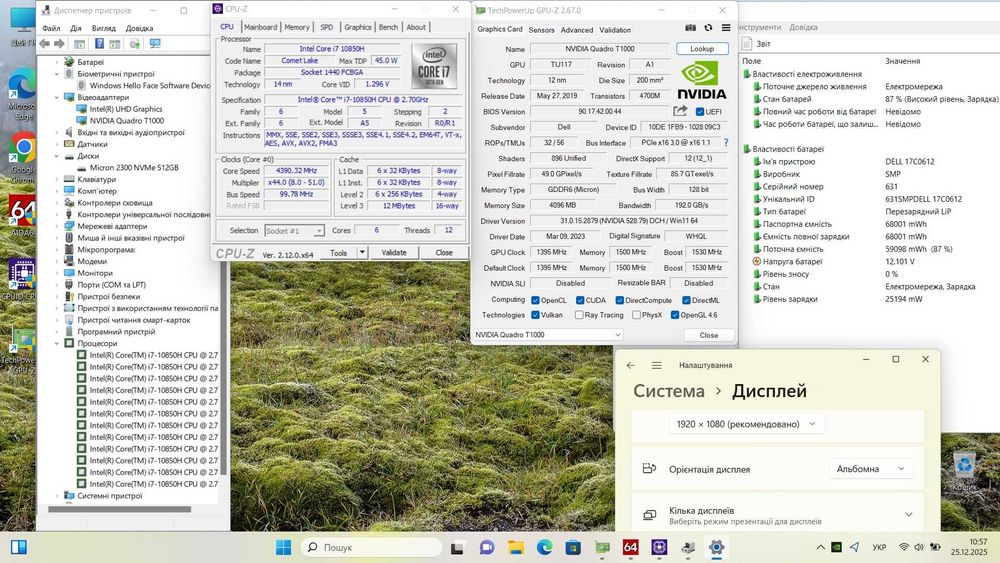Click the update driver icon in Device Manager toolbar
The image size is (1000, 563).
135,43
